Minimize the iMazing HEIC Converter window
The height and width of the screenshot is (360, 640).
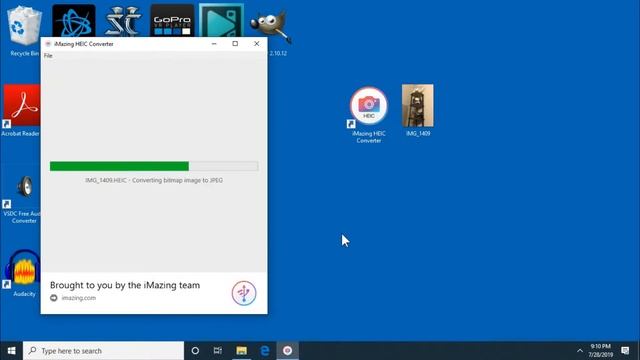214,44
